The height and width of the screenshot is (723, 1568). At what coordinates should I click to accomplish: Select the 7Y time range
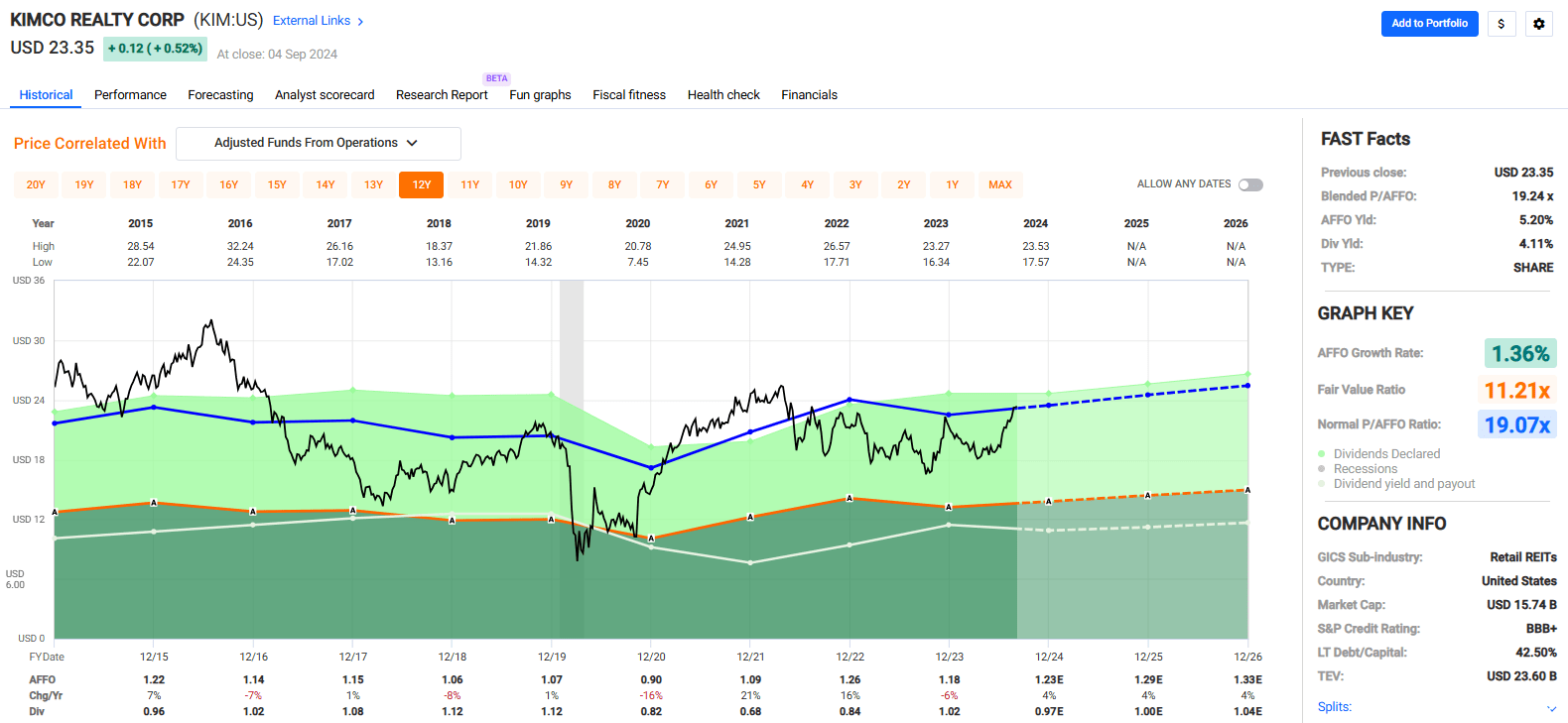coord(663,184)
